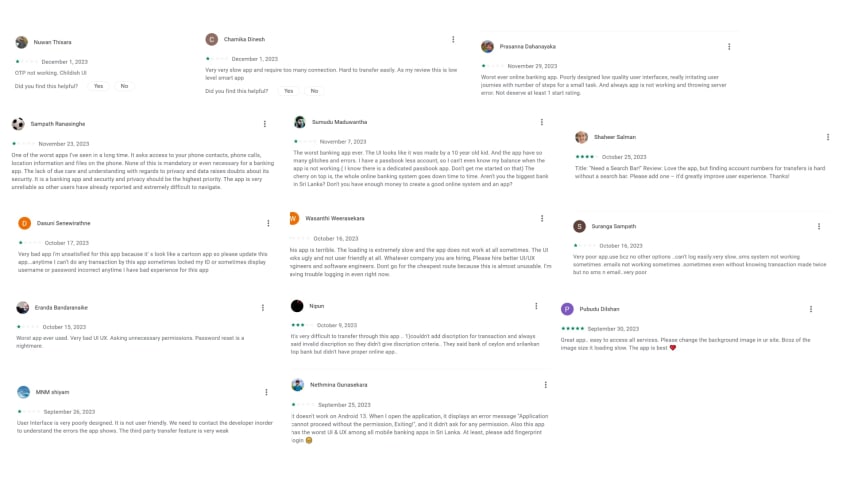Click No under Nuwan Thisara's review

124,86
